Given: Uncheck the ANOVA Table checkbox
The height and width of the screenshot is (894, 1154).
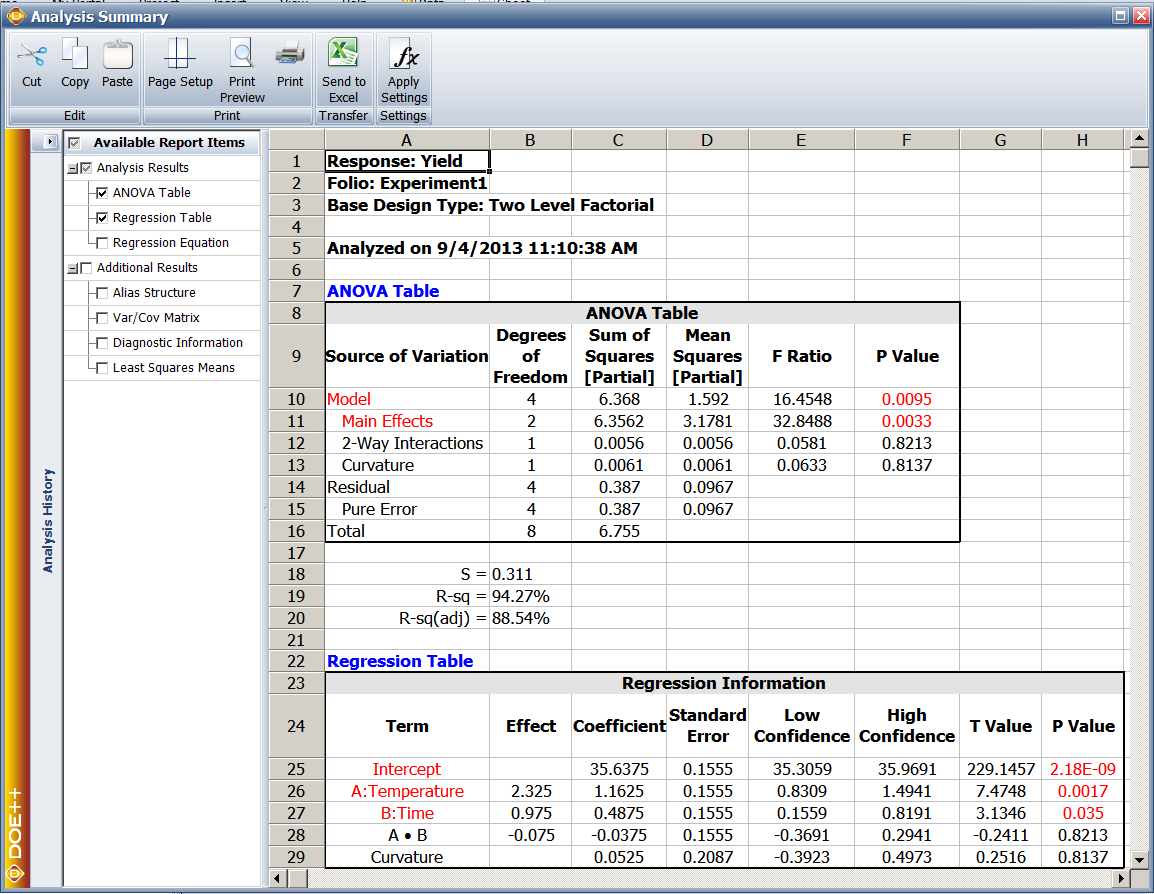Looking at the screenshot, I should tap(102, 193).
